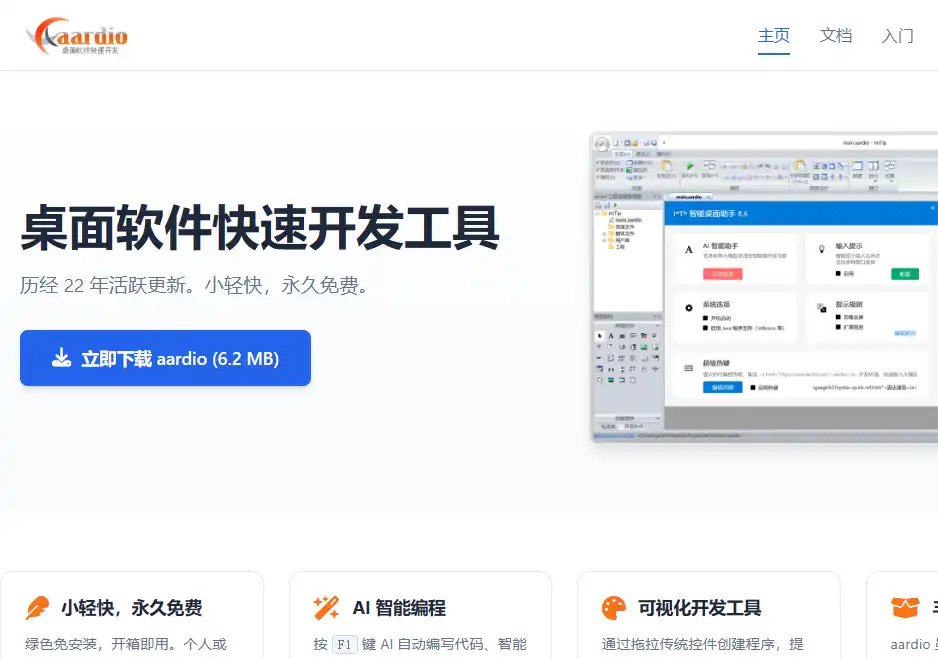Screen dimensions: 938x658
Task: Click the headline 桌面软件快速开发工具
Action: coord(260,227)
